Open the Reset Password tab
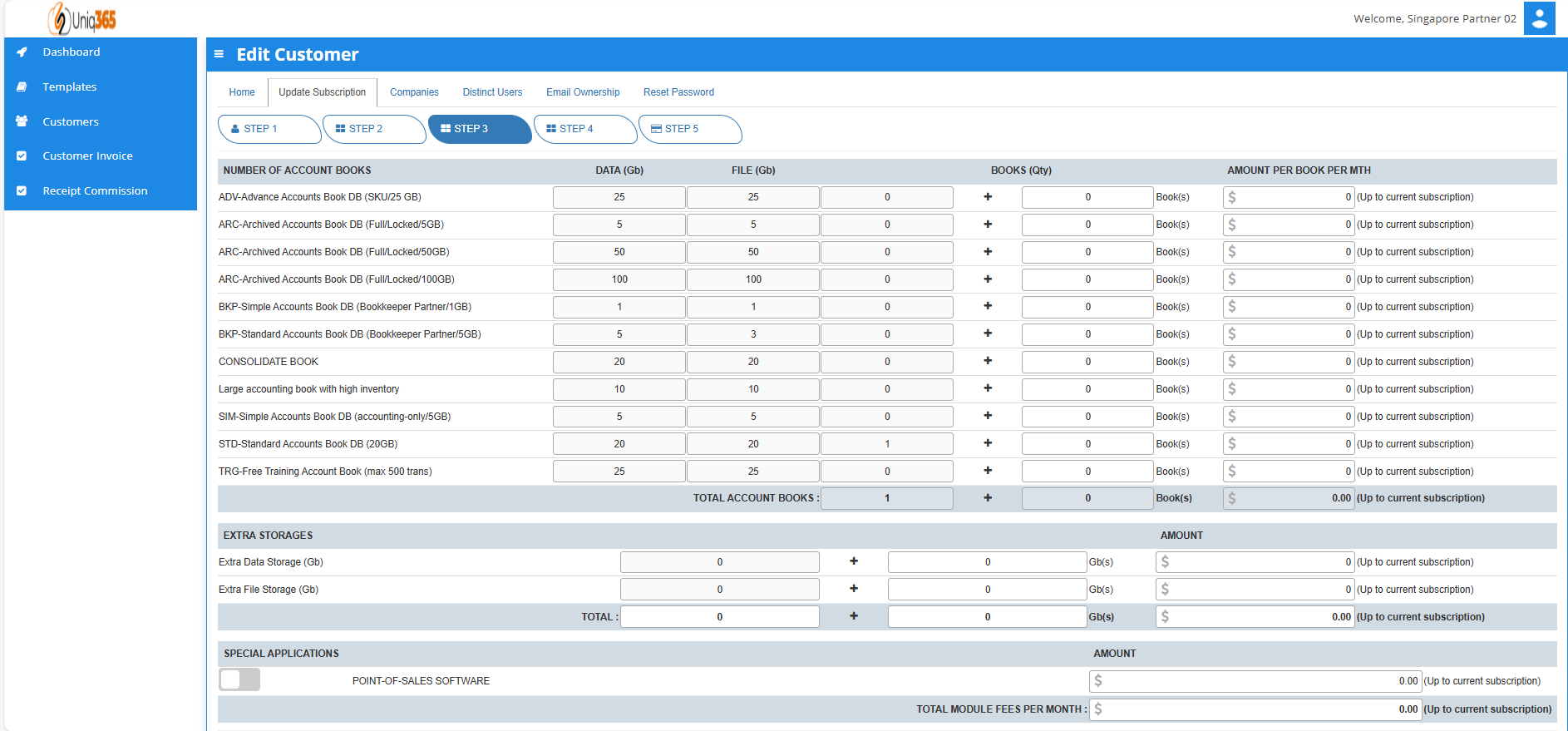The image size is (1568, 731). [x=678, y=92]
